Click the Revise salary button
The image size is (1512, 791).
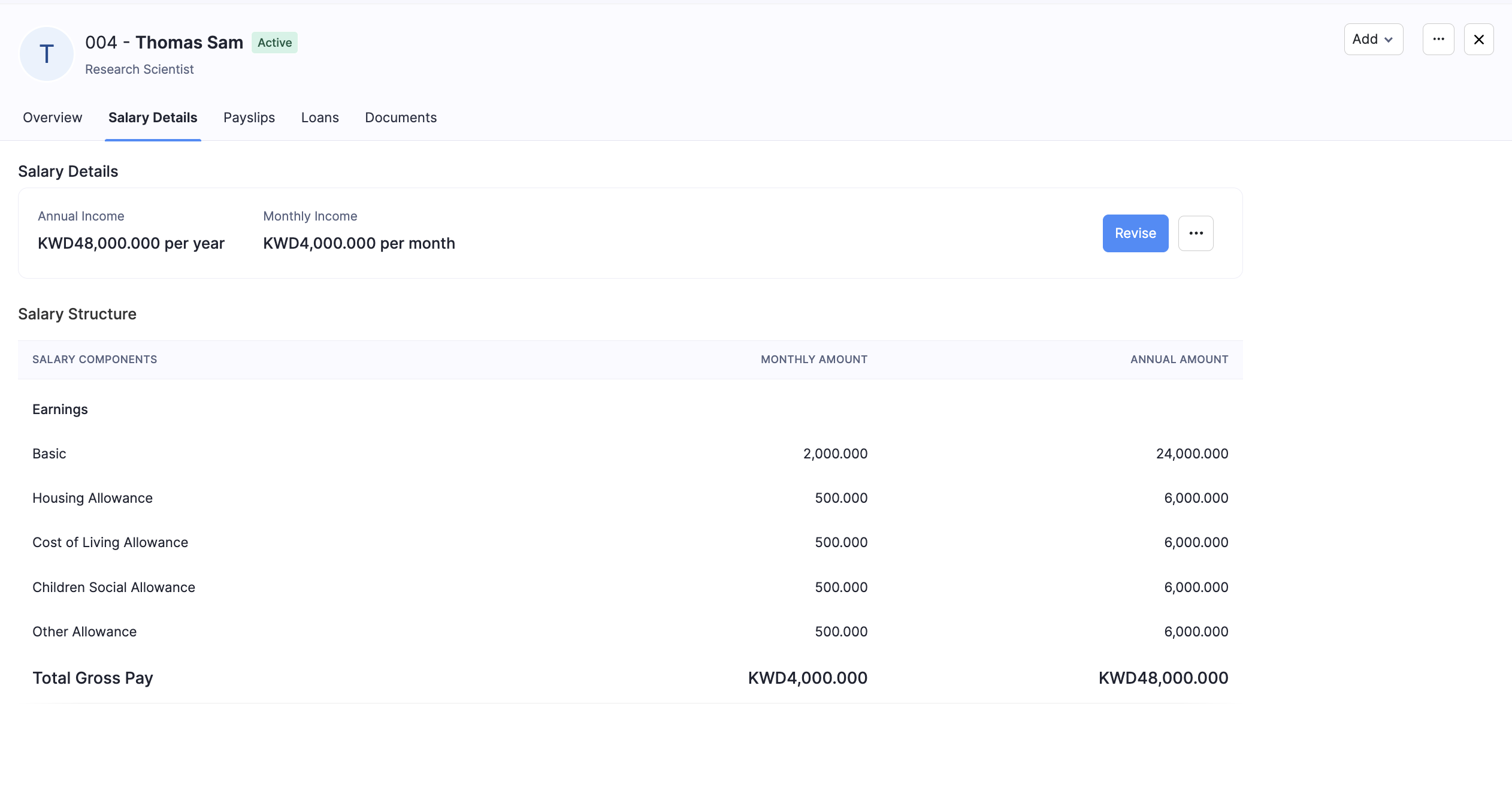(x=1135, y=233)
